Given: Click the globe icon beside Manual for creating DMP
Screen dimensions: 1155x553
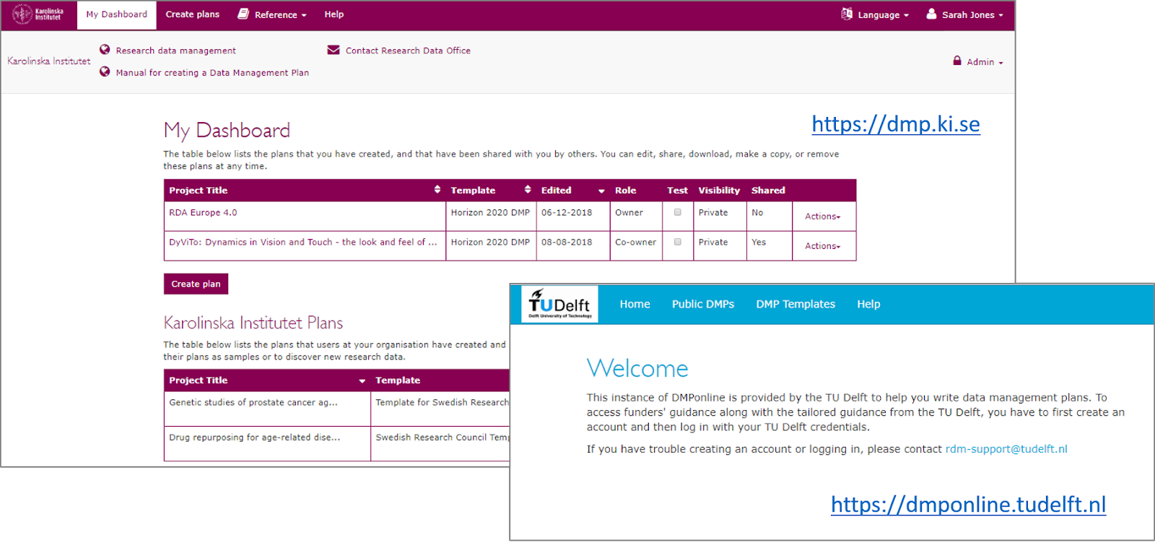Looking at the screenshot, I should pyautogui.click(x=105, y=72).
